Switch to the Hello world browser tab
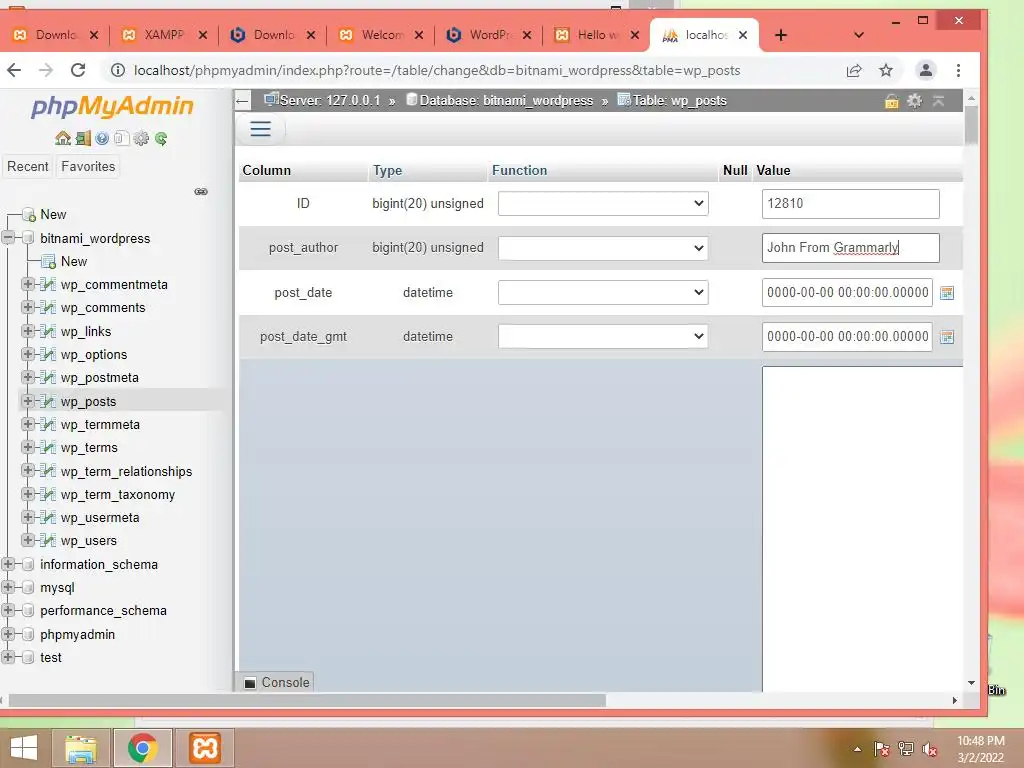Screen dimensions: 1024x768 coord(598,35)
